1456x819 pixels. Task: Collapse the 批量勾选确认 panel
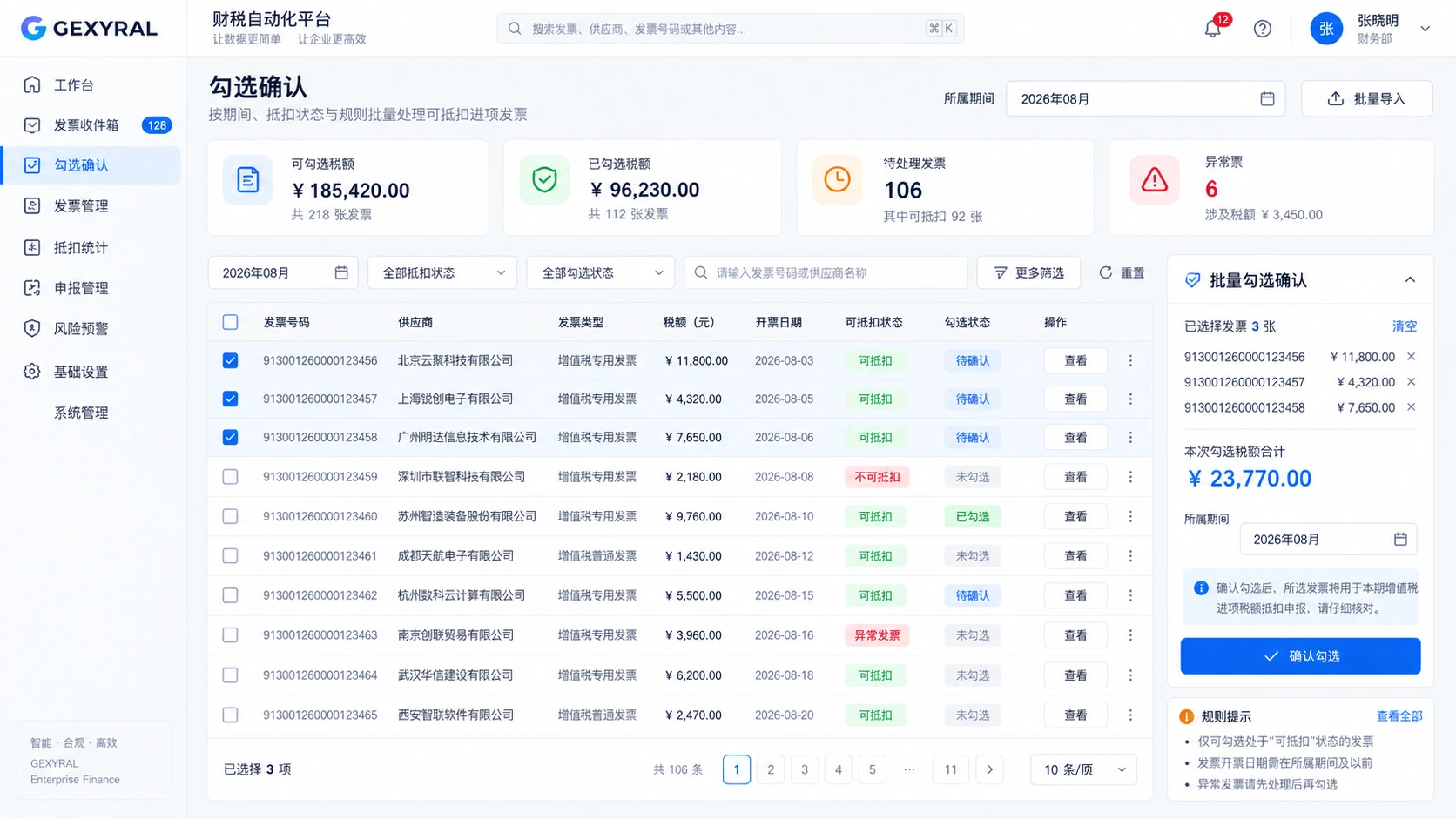(1410, 280)
